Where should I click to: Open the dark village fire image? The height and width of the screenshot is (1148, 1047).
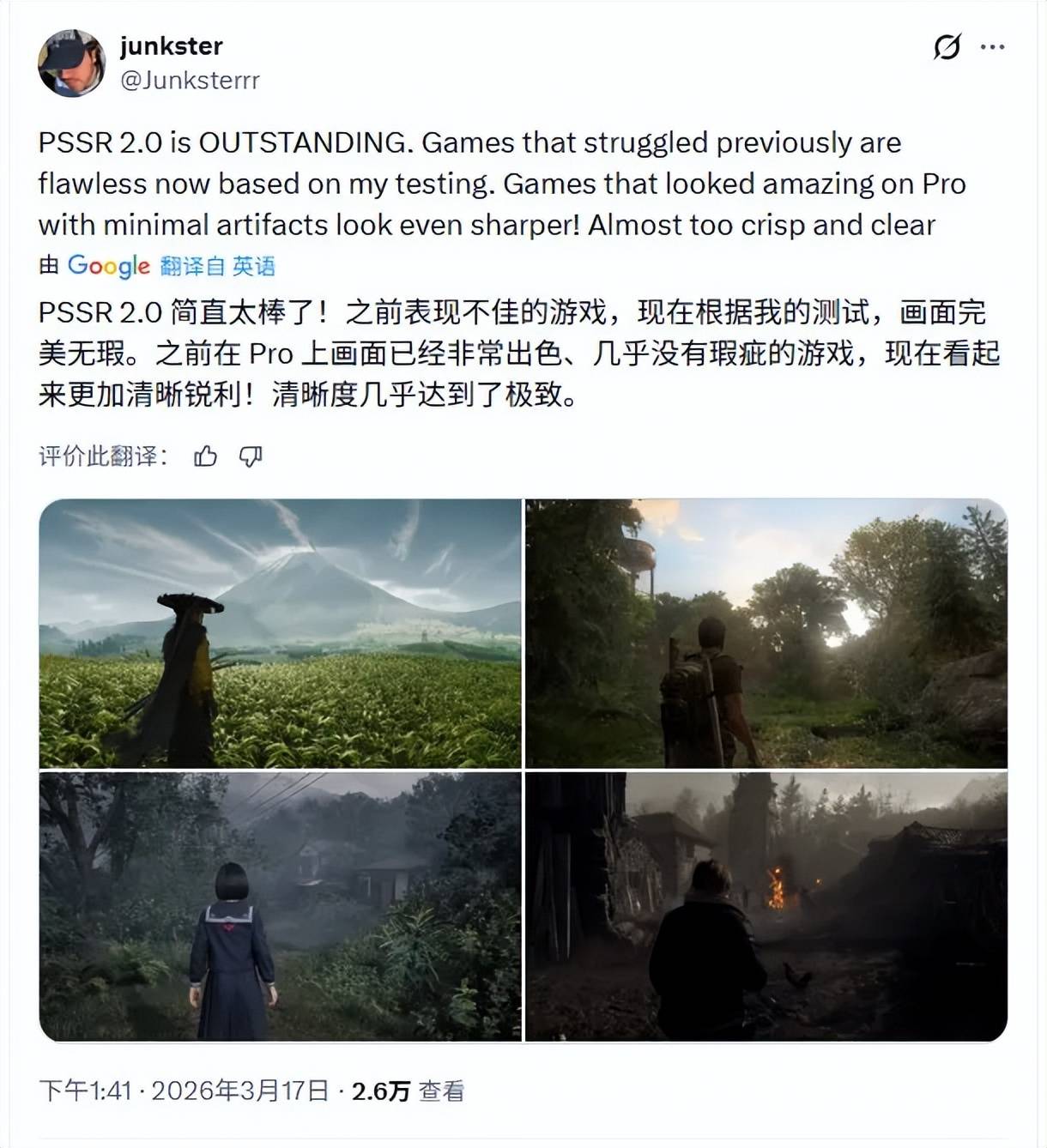(x=766, y=907)
